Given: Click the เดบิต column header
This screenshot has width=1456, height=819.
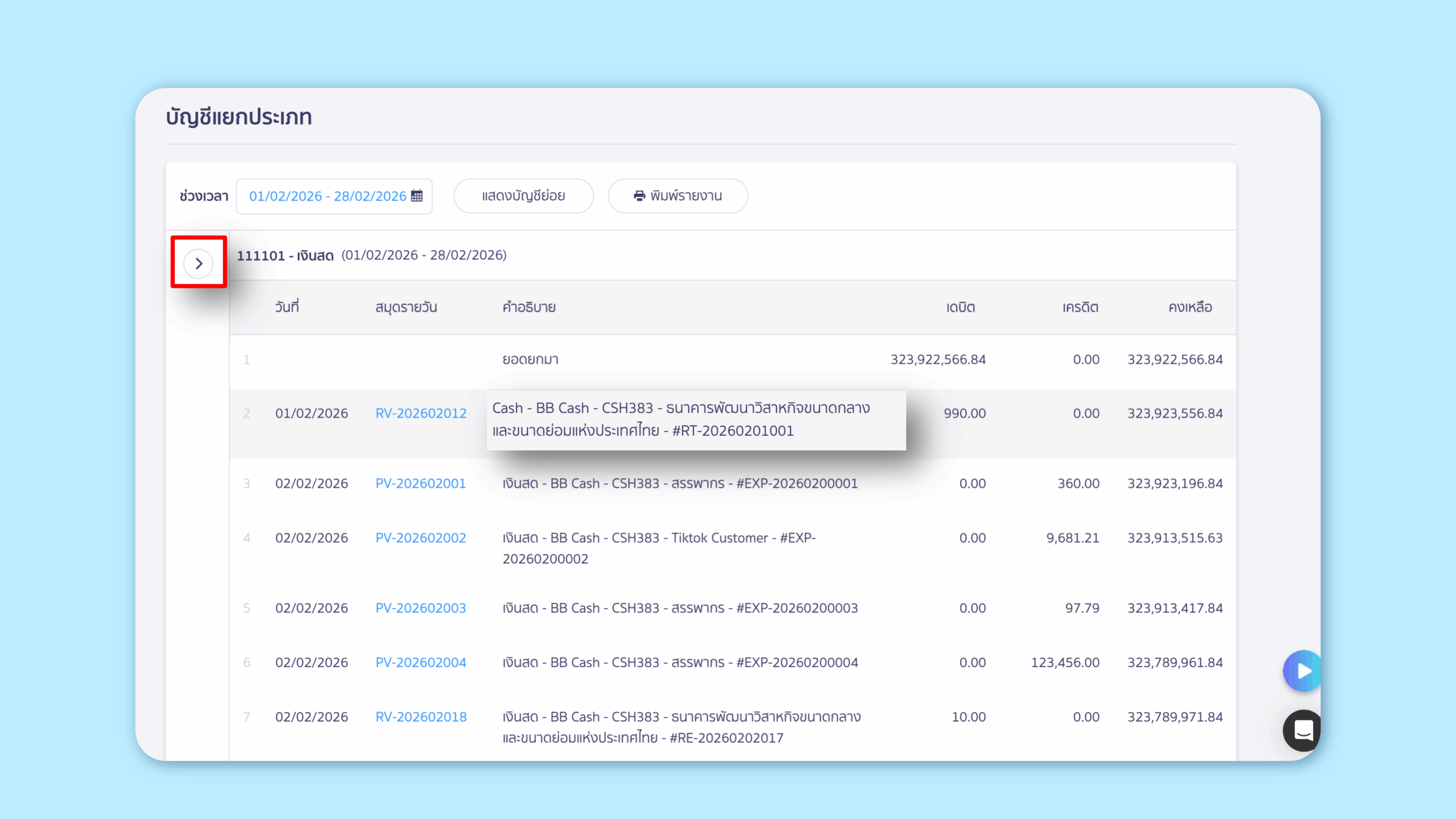Looking at the screenshot, I should click(960, 308).
